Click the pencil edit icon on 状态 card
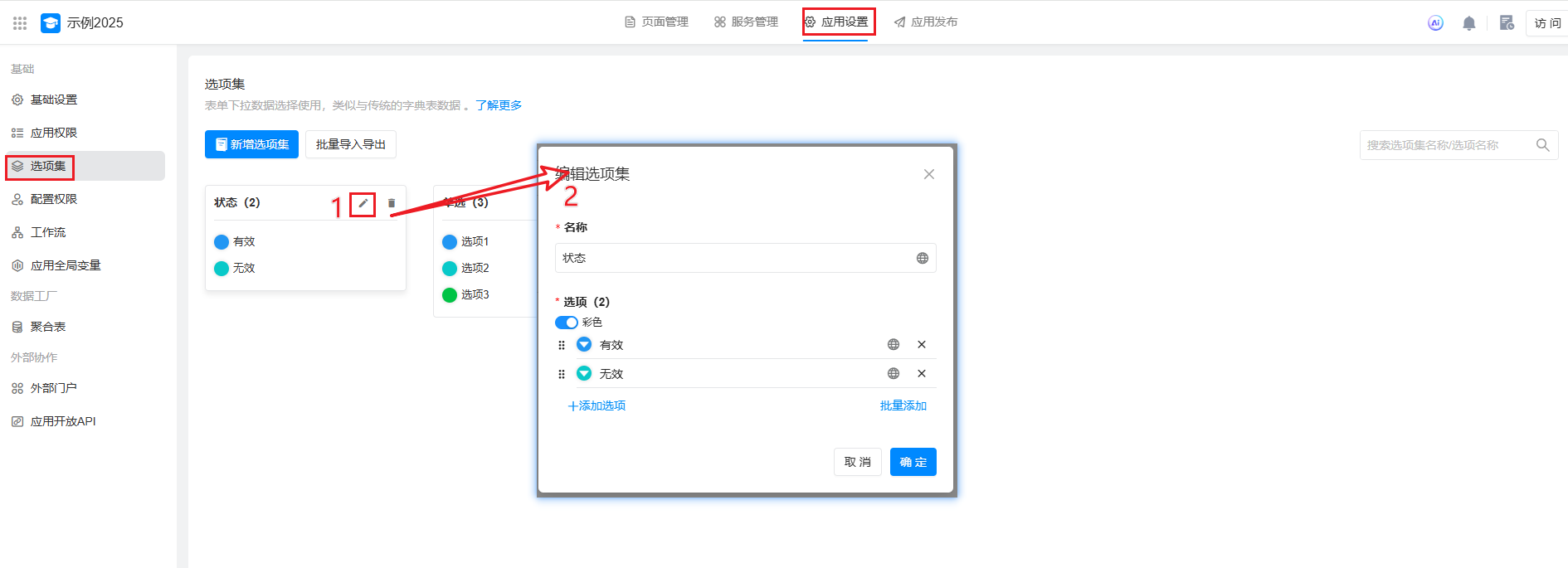This screenshot has width=1568, height=568. [363, 203]
